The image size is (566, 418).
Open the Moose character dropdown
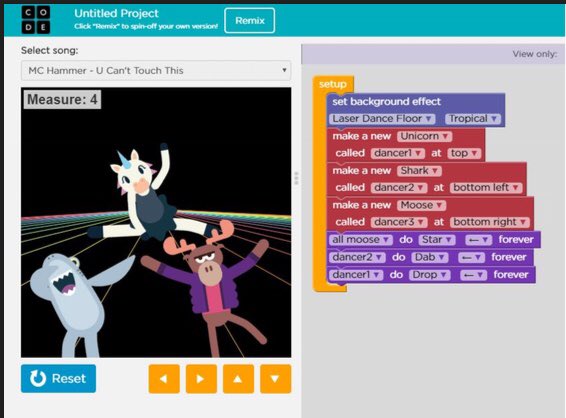[x=421, y=205]
